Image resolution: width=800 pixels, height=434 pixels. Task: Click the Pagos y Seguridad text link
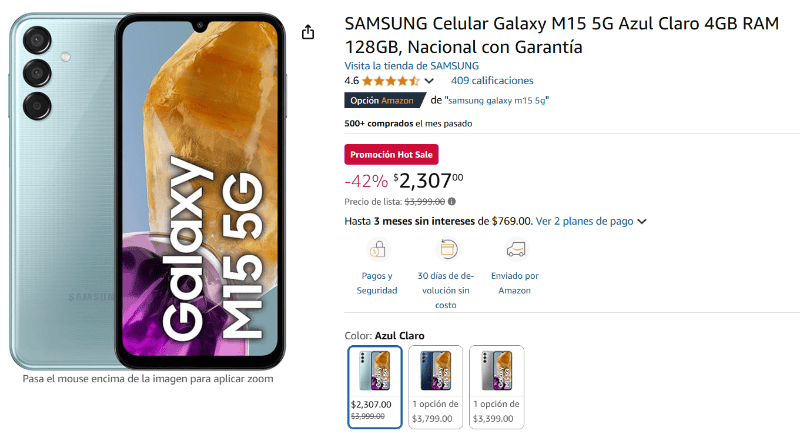point(377,283)
